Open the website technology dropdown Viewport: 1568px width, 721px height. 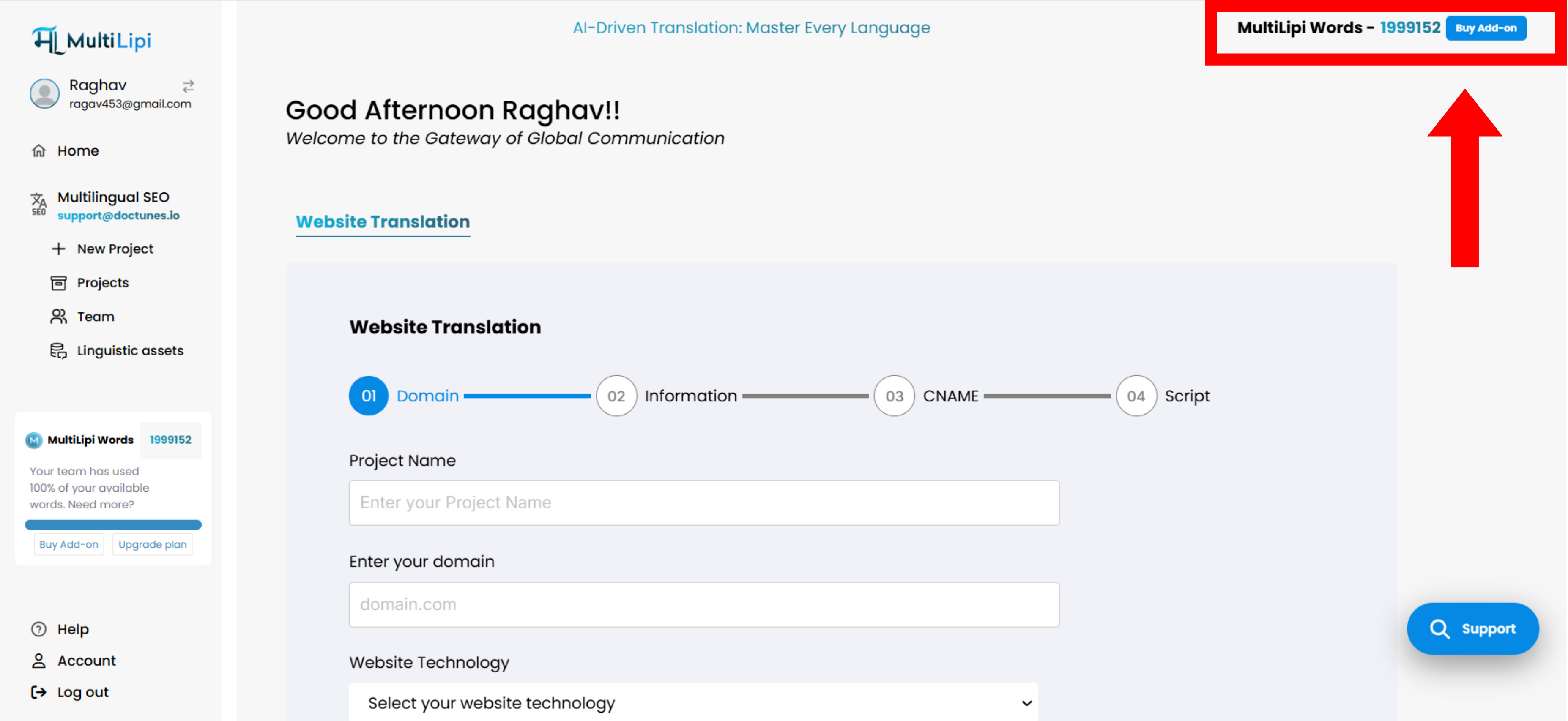(694, 702)
